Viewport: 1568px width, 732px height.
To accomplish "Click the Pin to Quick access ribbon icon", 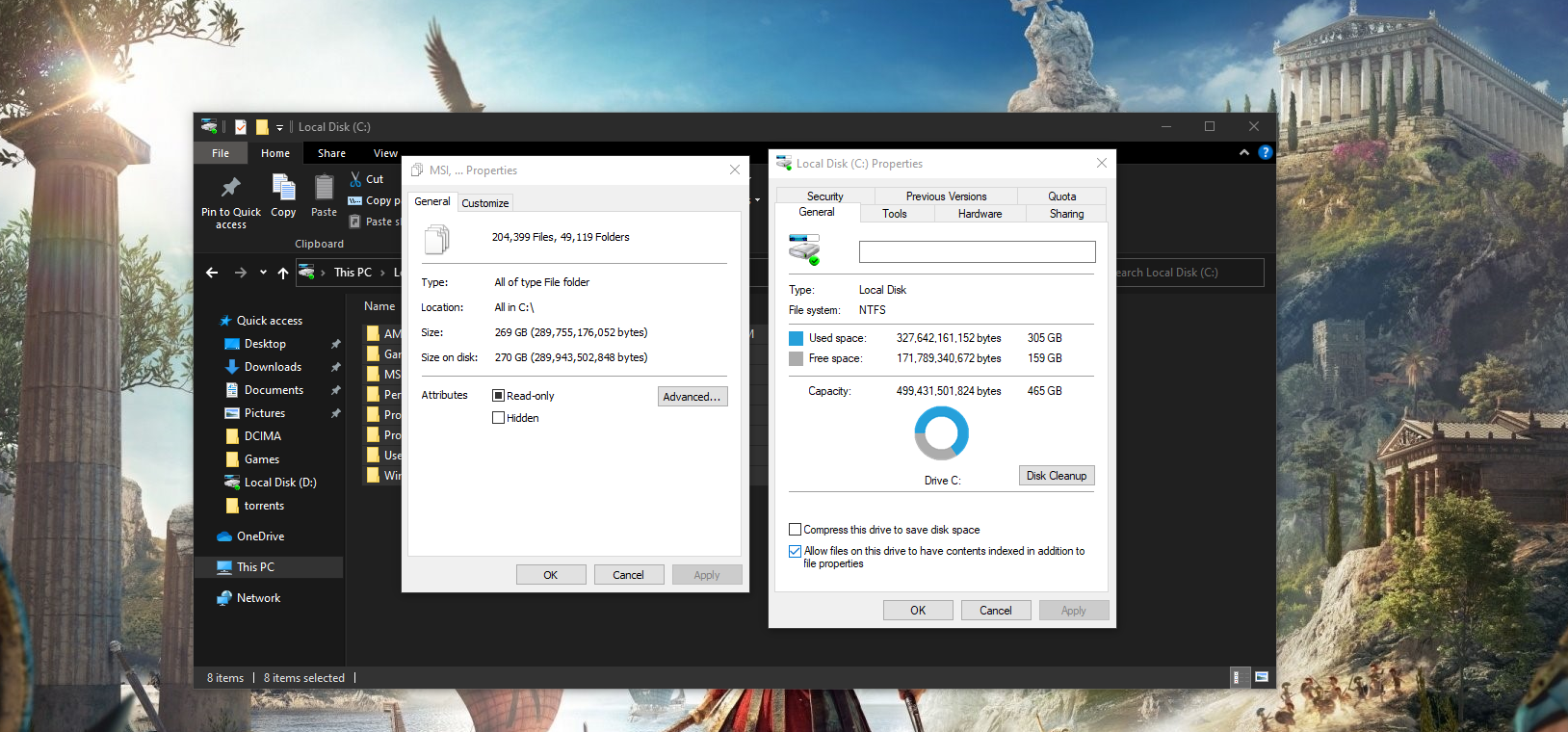I will [x=230, y=187].
